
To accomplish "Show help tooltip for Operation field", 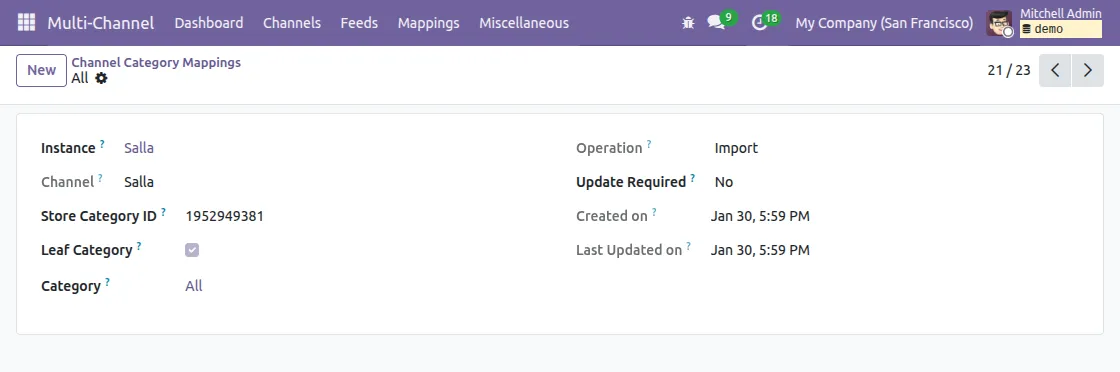I will point(649,144).
